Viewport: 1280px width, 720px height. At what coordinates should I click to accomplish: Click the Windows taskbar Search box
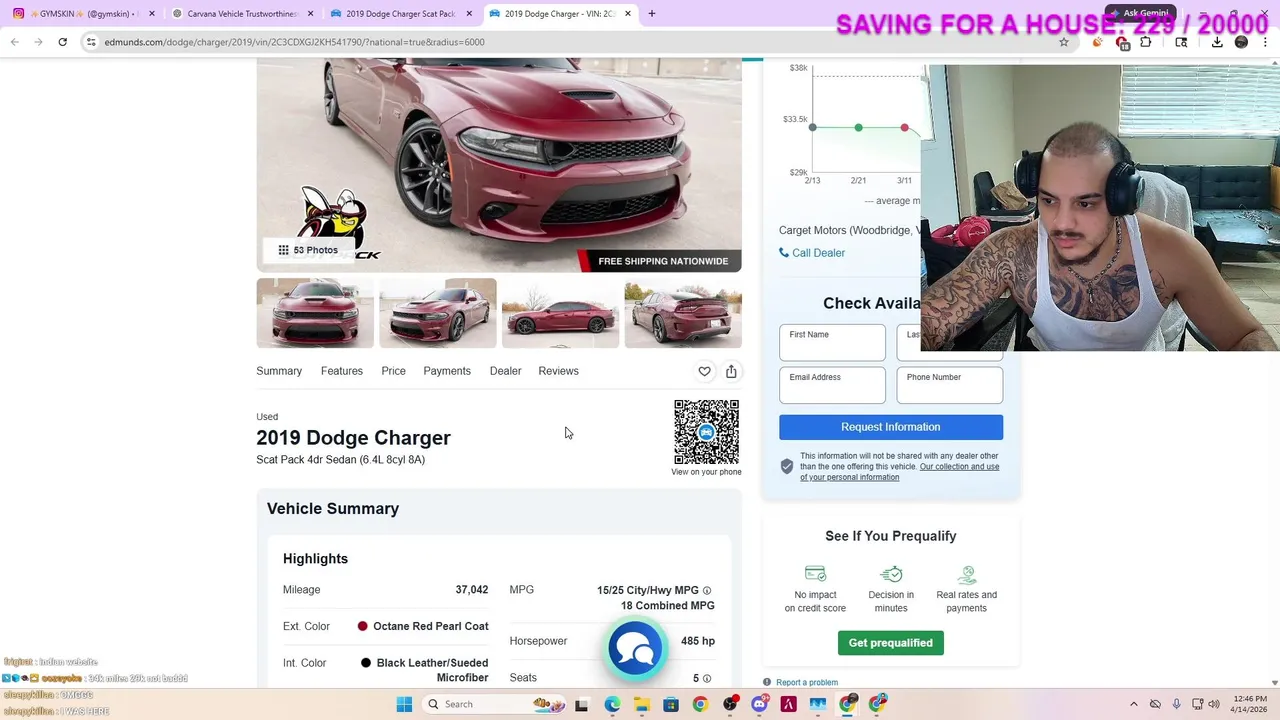tap(495, 704)
